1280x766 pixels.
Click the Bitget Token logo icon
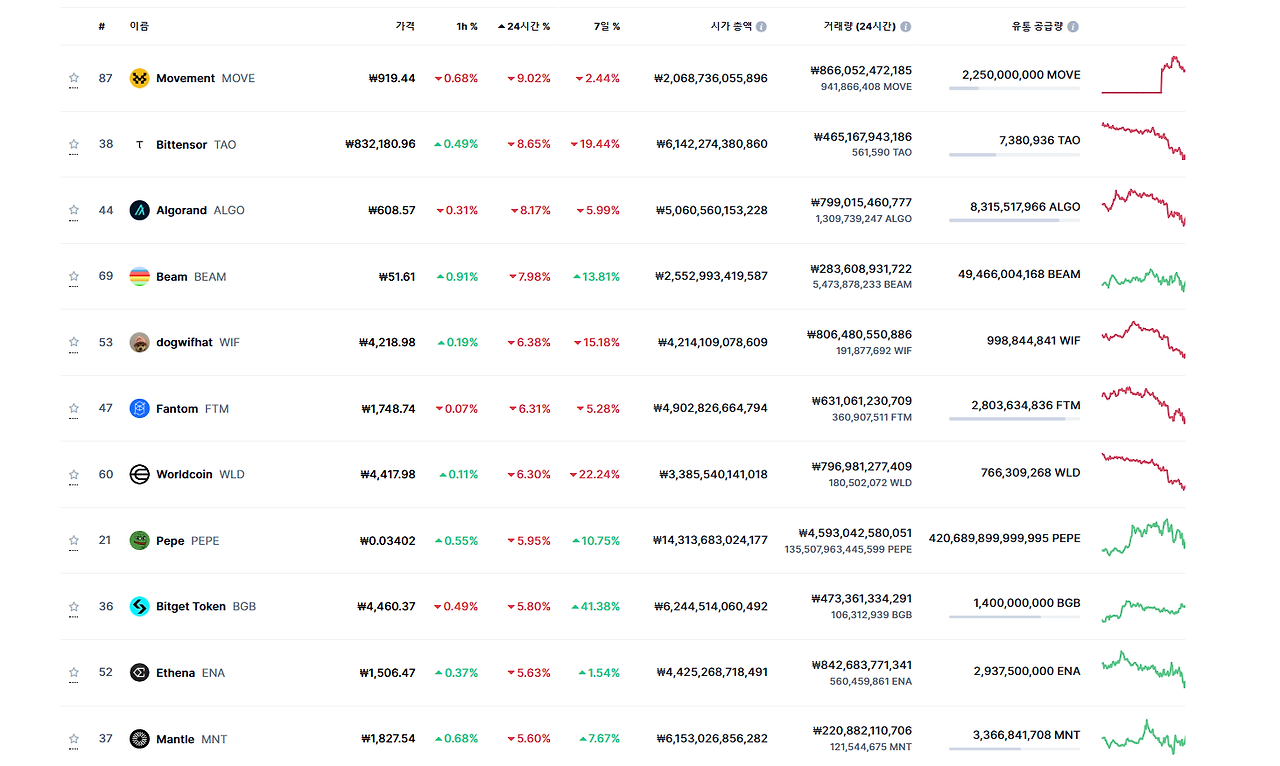[139, 606]
